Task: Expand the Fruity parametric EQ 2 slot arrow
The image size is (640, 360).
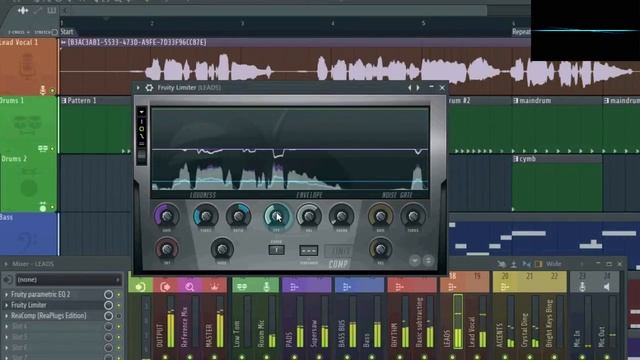Action: [6, 294]
